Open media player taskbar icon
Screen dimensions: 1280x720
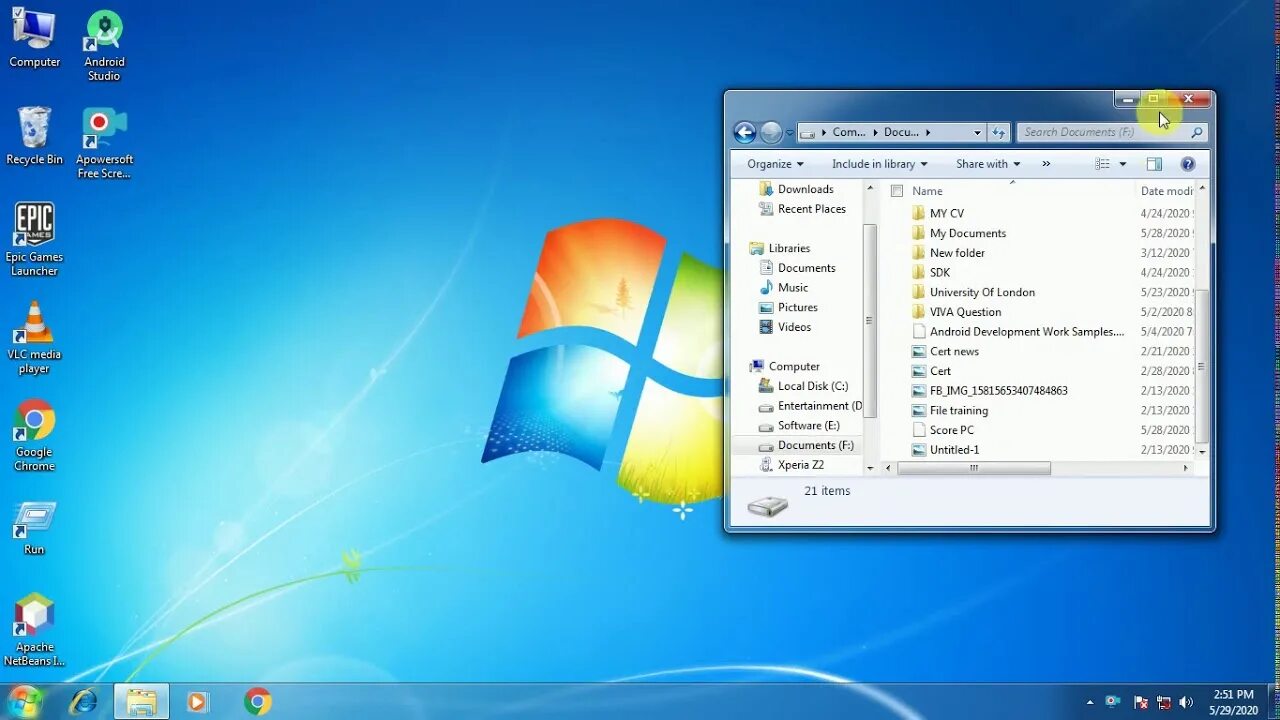click(198, 702)
